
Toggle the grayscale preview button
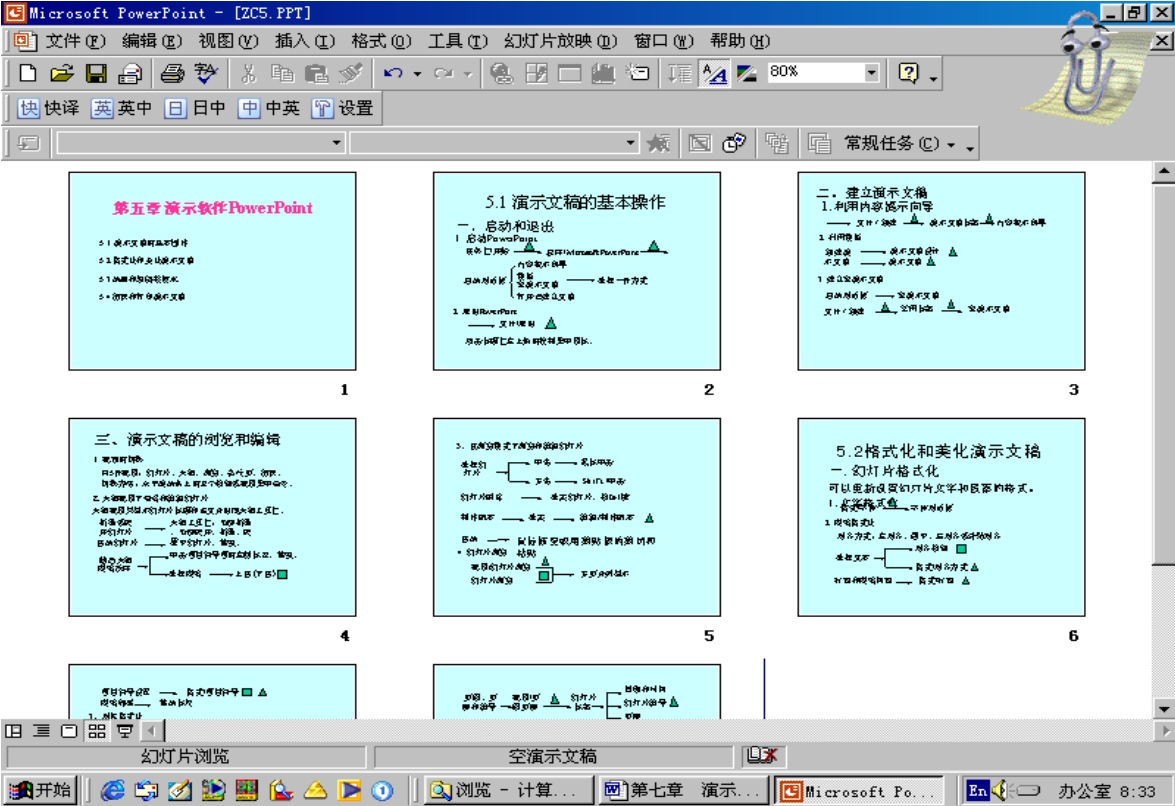click(x=746, y=74)
